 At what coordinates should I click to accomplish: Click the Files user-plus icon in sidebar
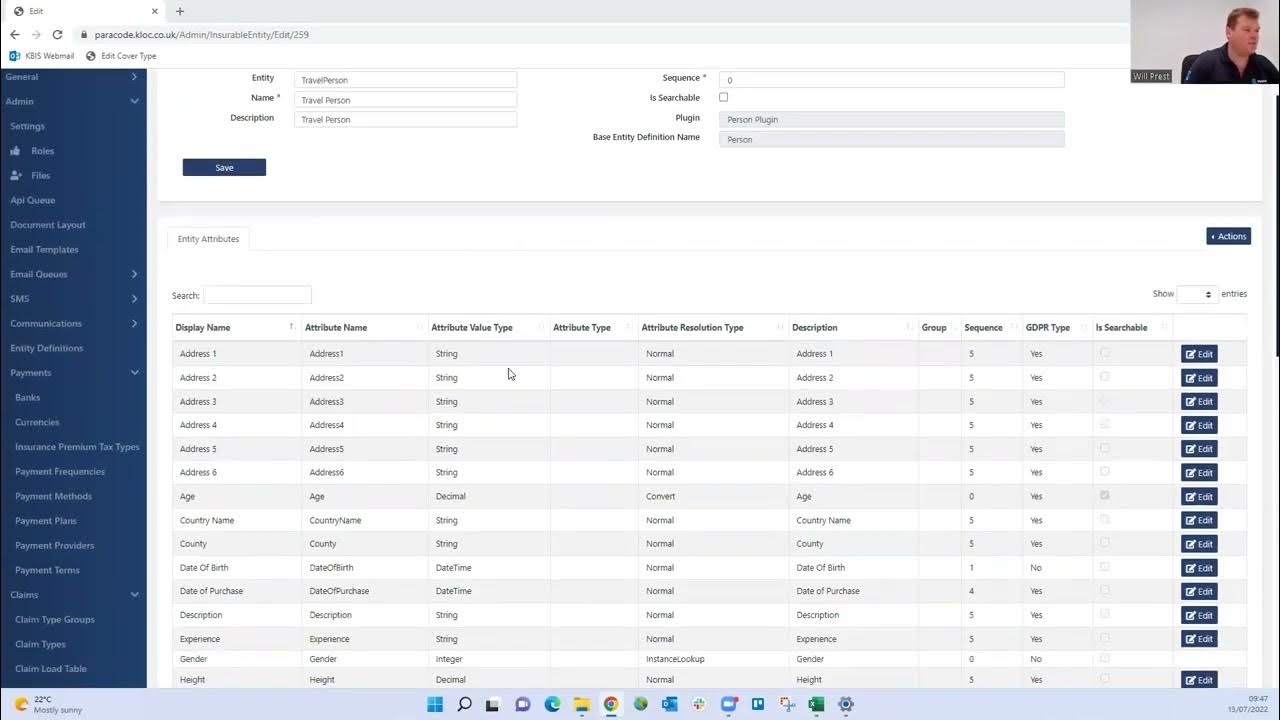coord(15,176)
